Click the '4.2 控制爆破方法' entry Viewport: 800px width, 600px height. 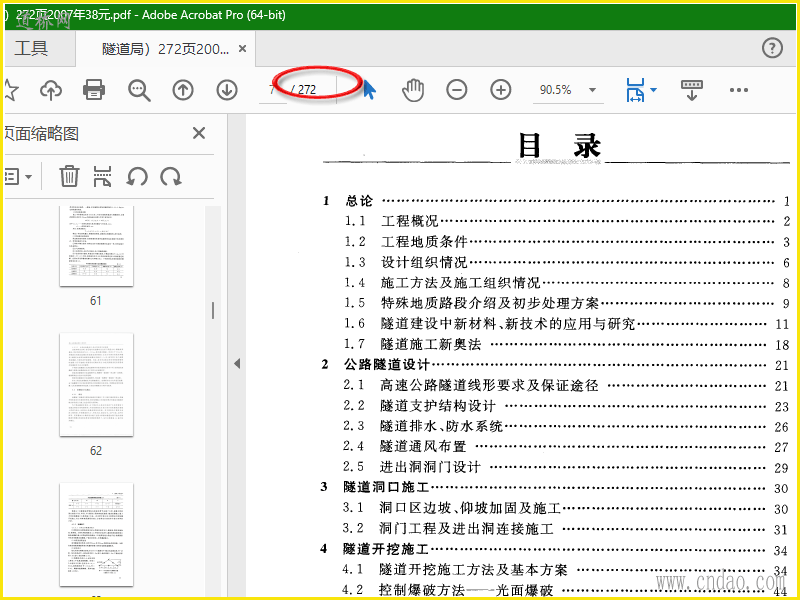pos(566,590)
